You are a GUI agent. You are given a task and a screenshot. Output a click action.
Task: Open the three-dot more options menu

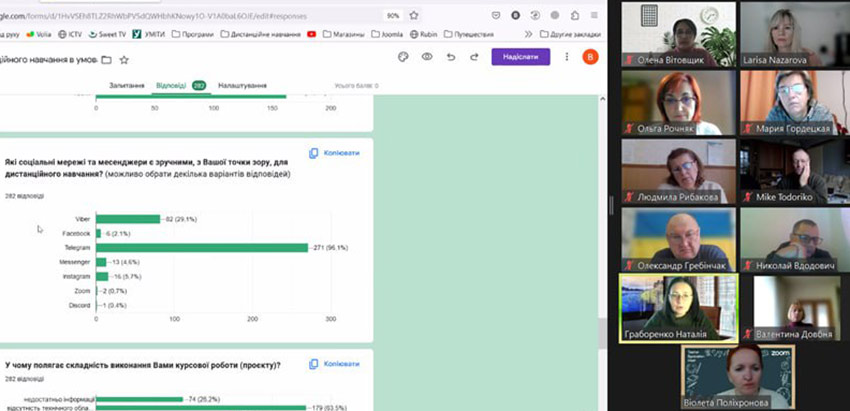point(567,57)
